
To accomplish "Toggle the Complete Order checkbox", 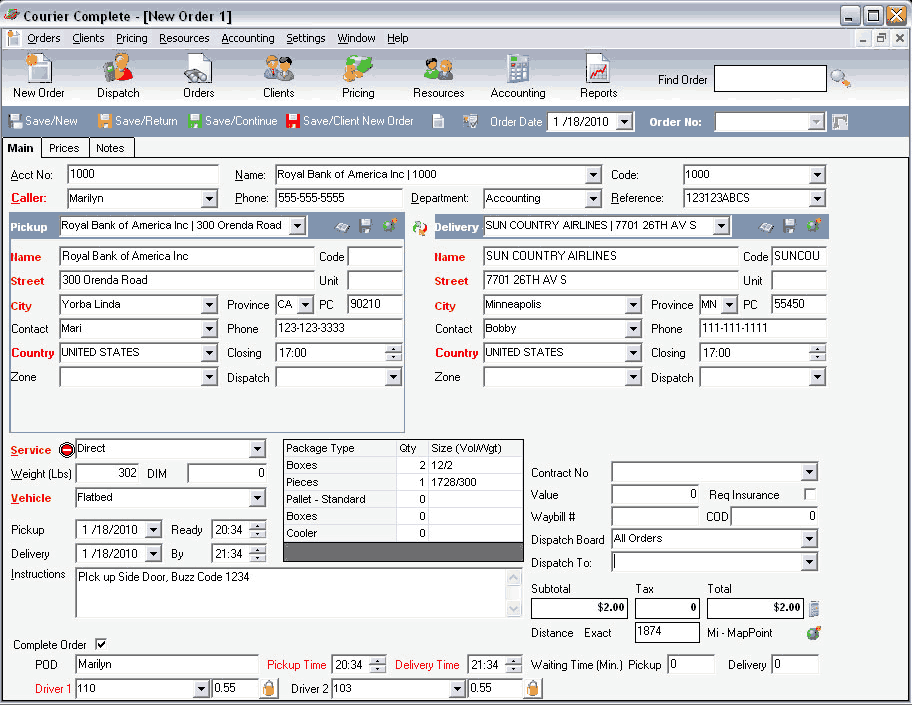I will [100, 645].
